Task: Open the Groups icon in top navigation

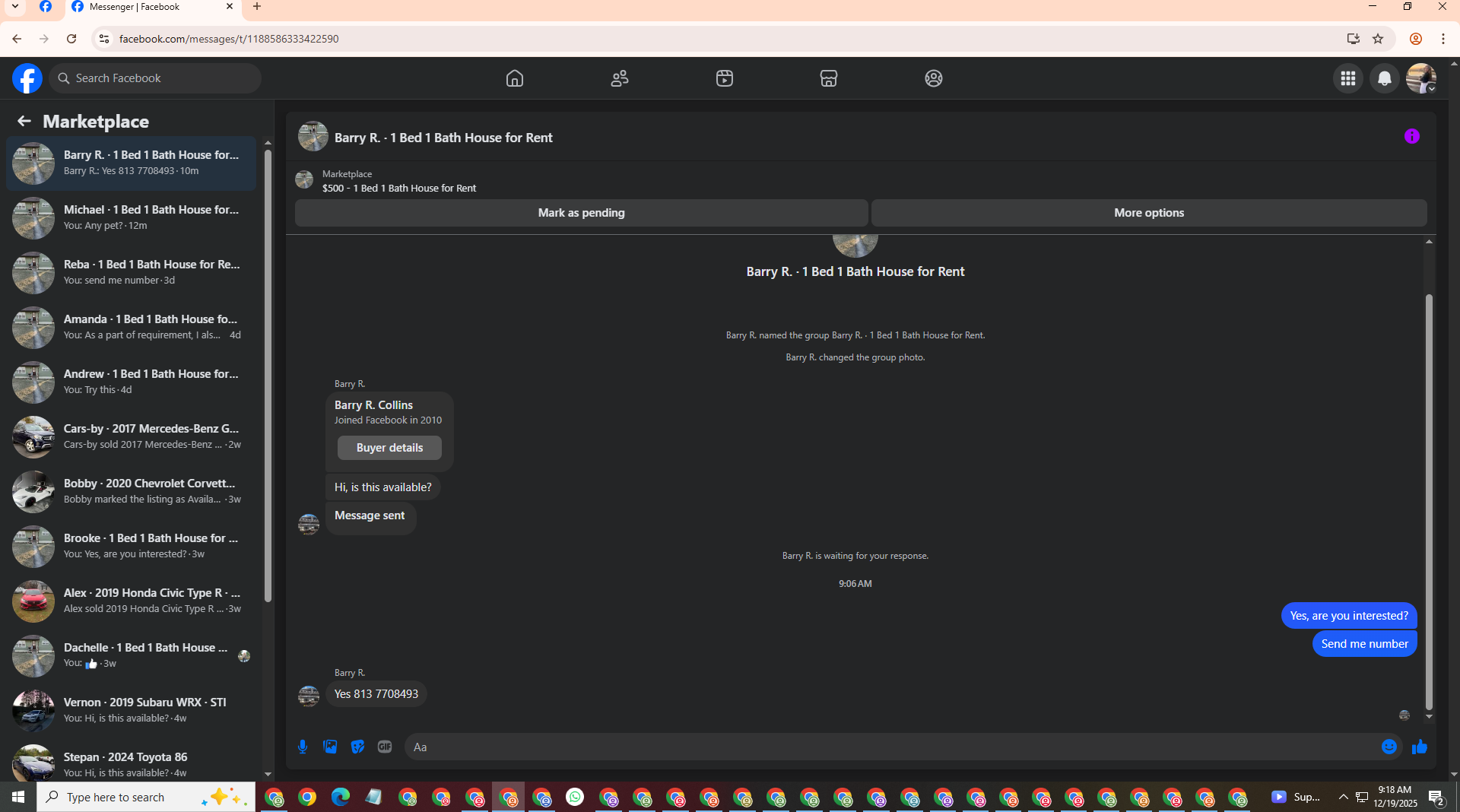Action: click(934, 78)
